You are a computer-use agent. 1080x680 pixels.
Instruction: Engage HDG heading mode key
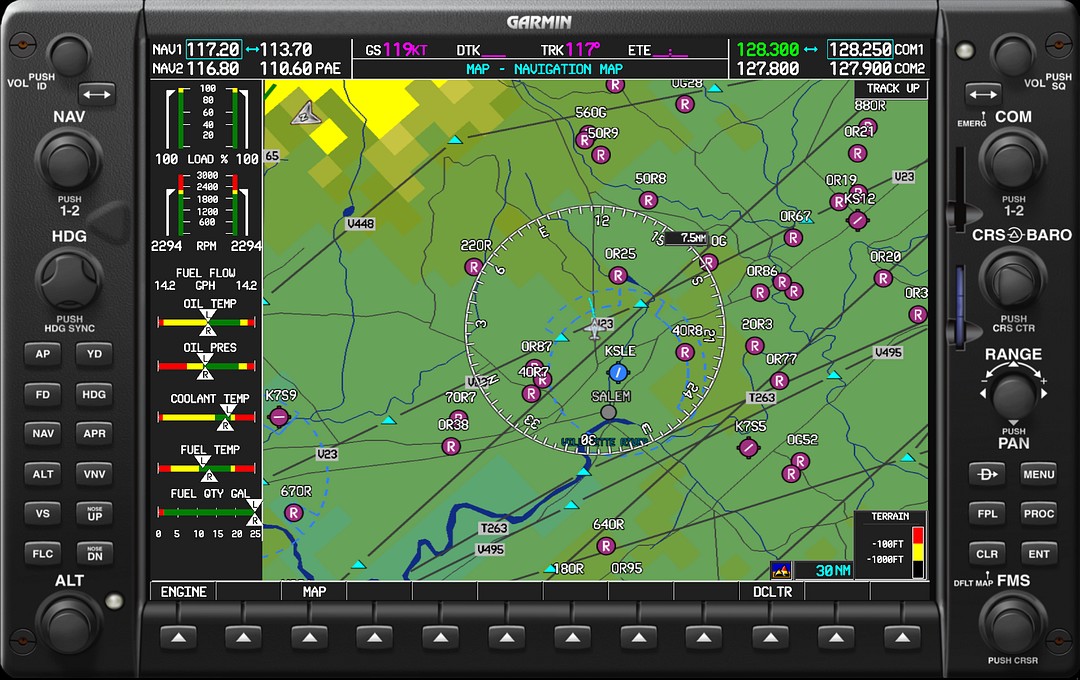click(x=94, y=395)
